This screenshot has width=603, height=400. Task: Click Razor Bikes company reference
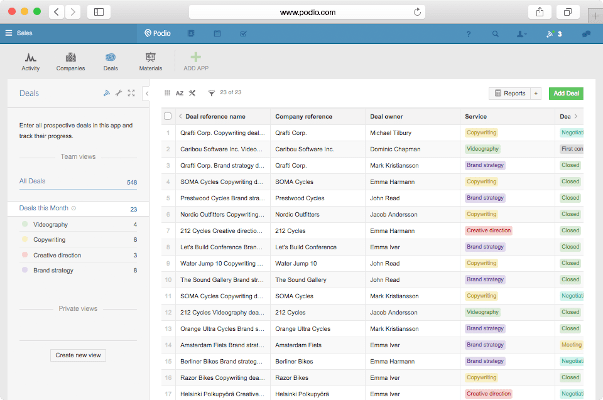click(x=294, y=378)
